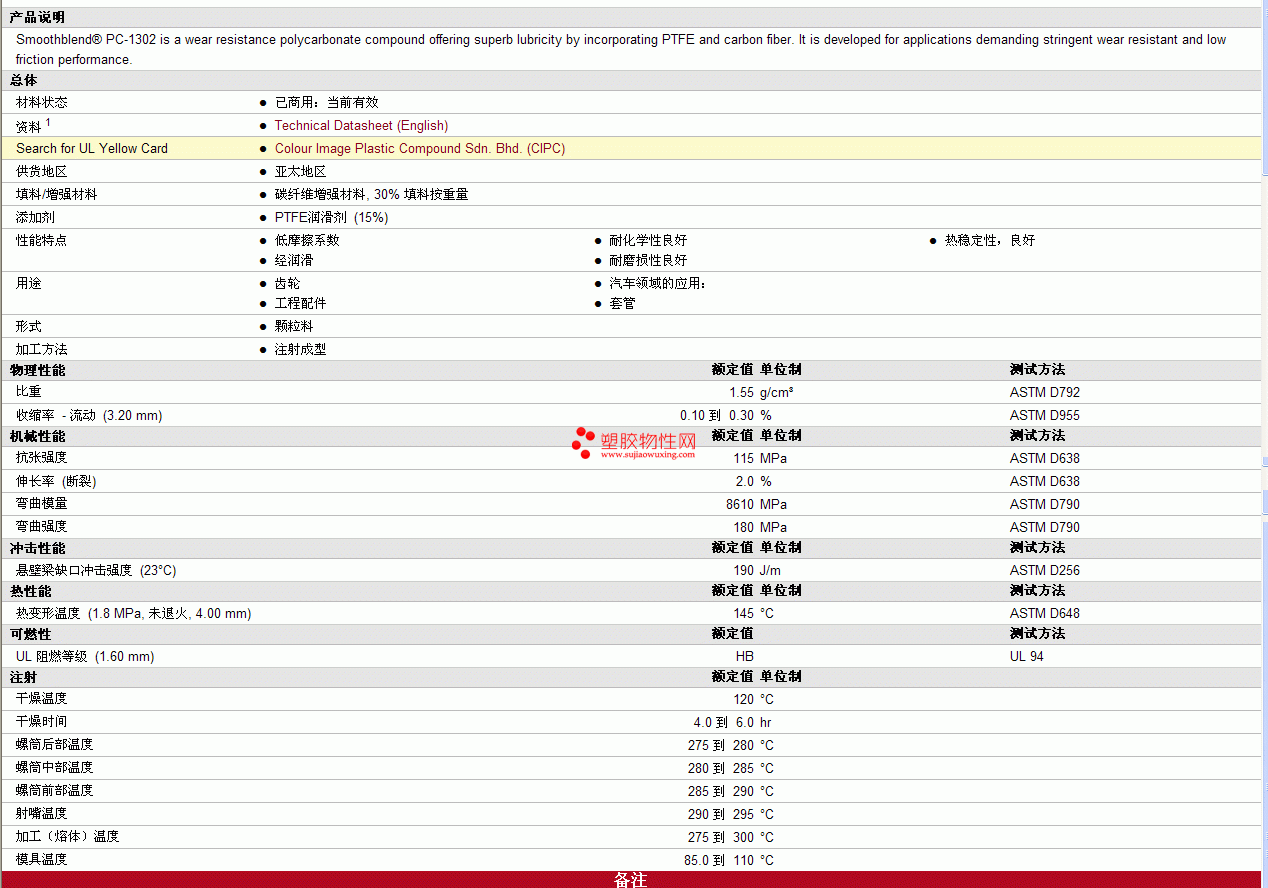Select the use 齿轮
The height and width of the screenshot is (888, 1268).
pos(288,283)
